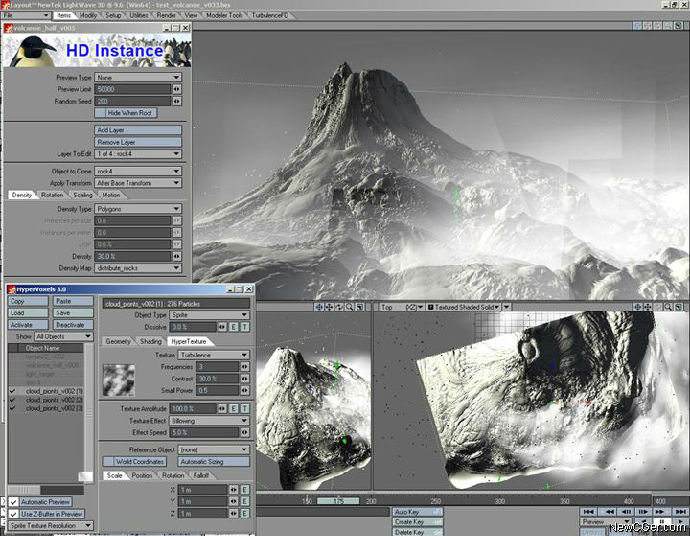Toggle Automatic Preview checkbox
Viewport: 690px width, 536px height.
[14, 502]
